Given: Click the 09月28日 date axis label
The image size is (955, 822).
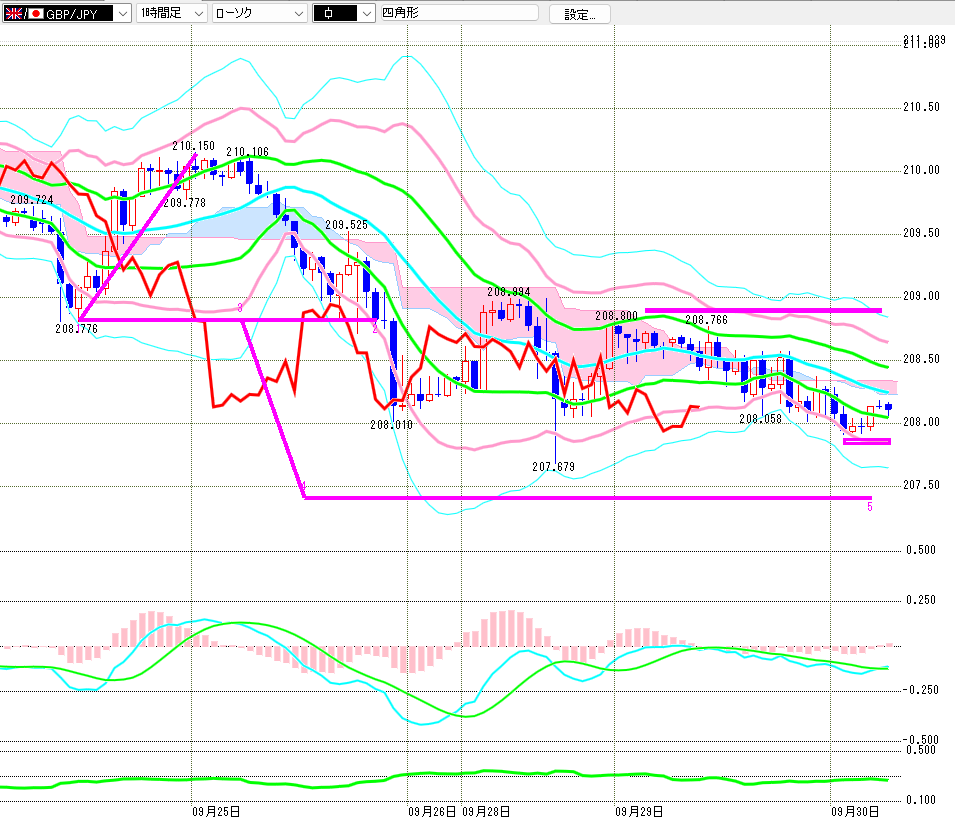Looking at the screenshot, I should click(x=486, y=812).
